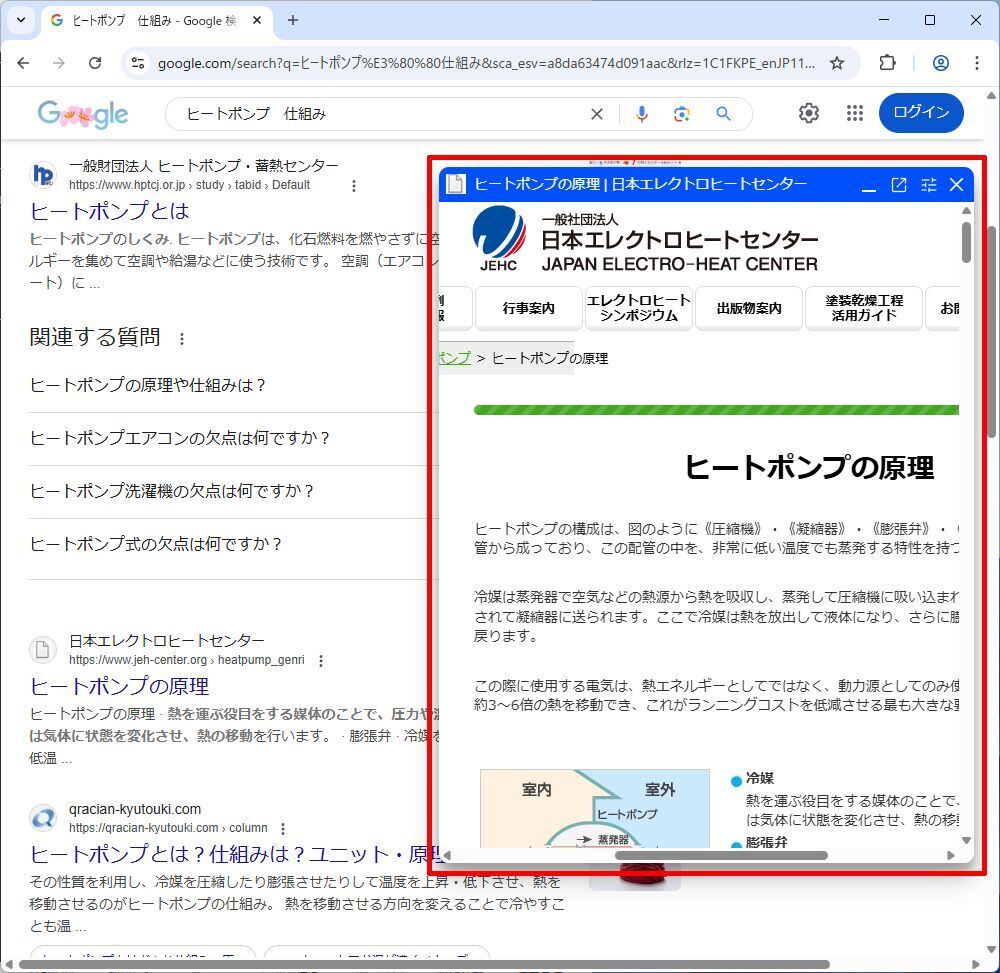Open the Google apps grid

click(x=855, y=113)
